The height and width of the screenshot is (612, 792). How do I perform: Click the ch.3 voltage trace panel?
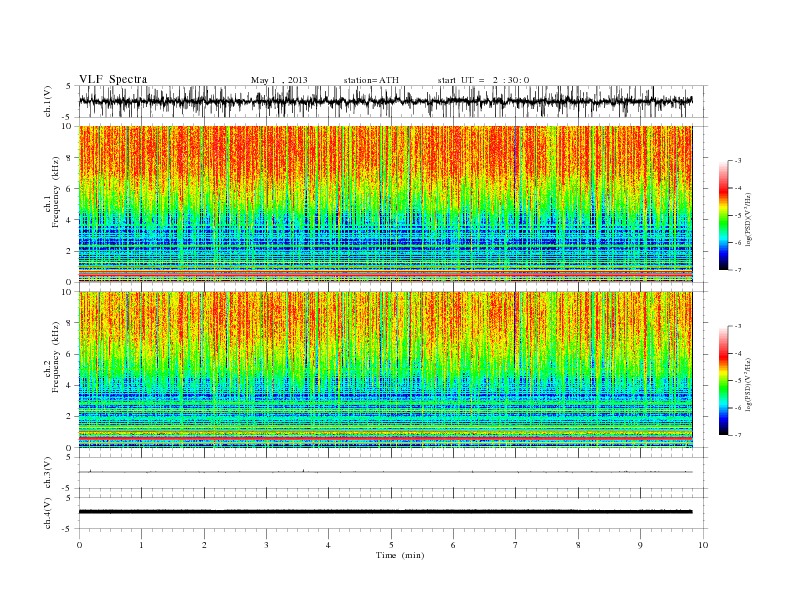point(393,472)
